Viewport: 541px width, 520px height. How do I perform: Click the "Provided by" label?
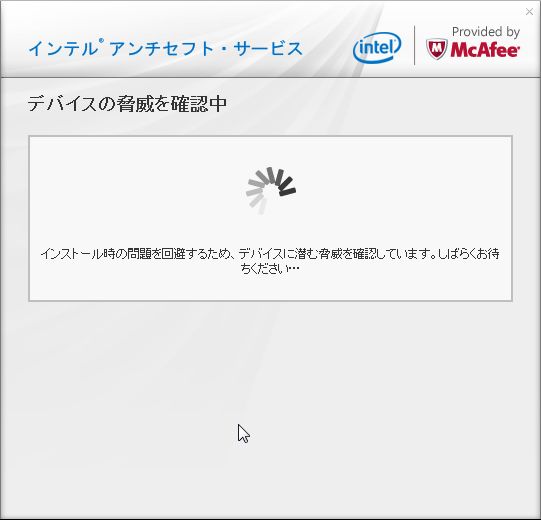click(486, 32)
